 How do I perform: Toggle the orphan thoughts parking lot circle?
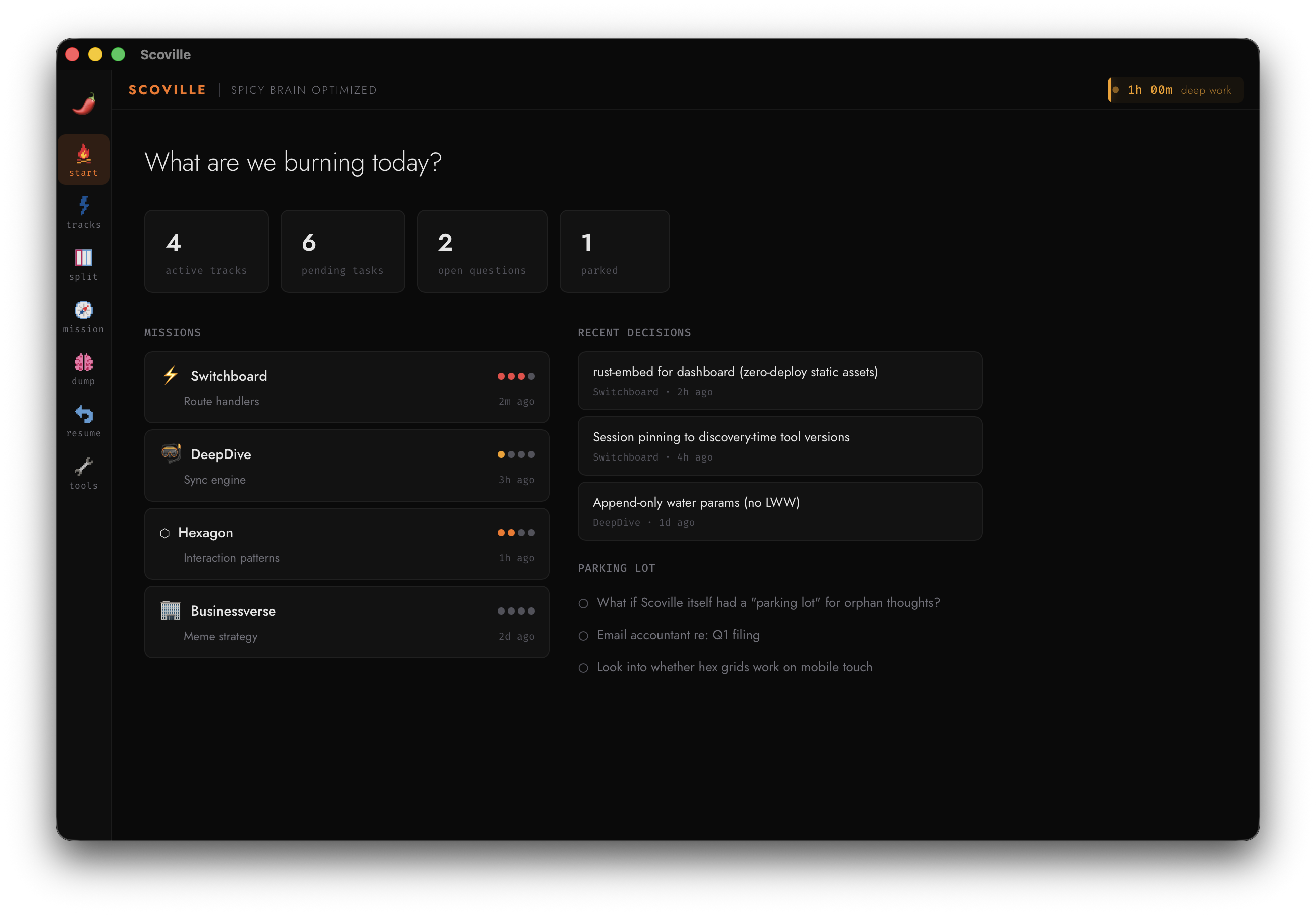583,603
